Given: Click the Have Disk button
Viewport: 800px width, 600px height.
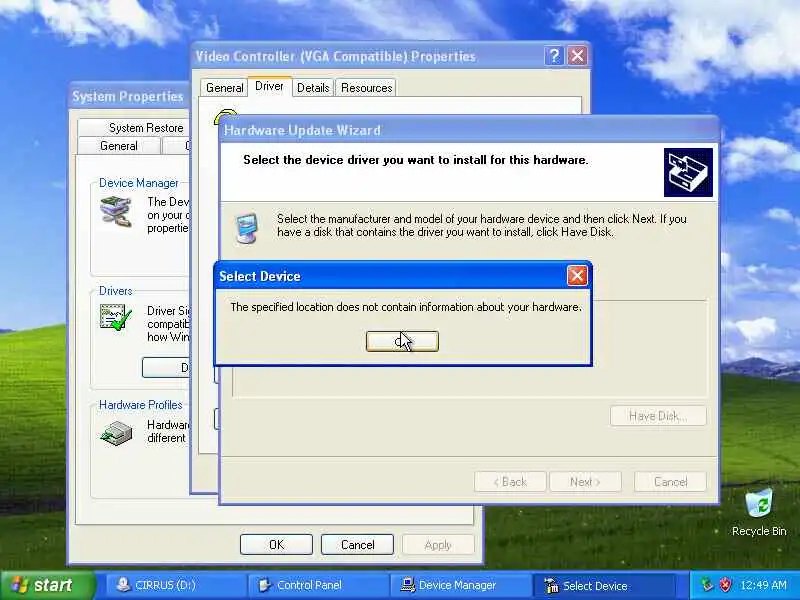Looking at the screenshot, I should click(658, 416).
